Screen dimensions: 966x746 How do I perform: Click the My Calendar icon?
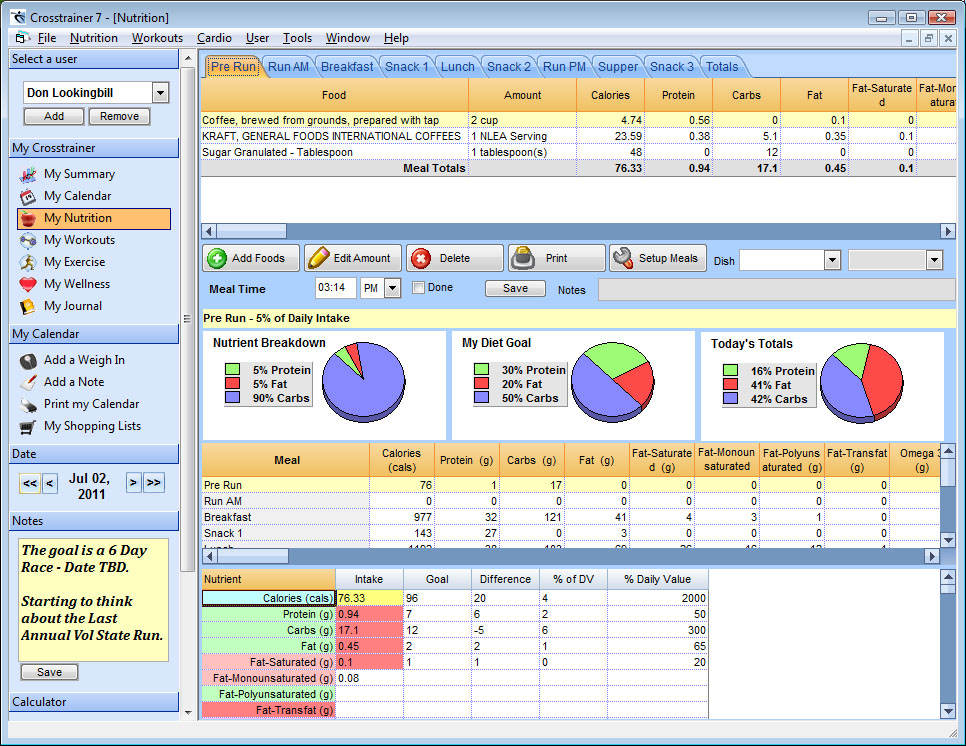coord(28,197)
